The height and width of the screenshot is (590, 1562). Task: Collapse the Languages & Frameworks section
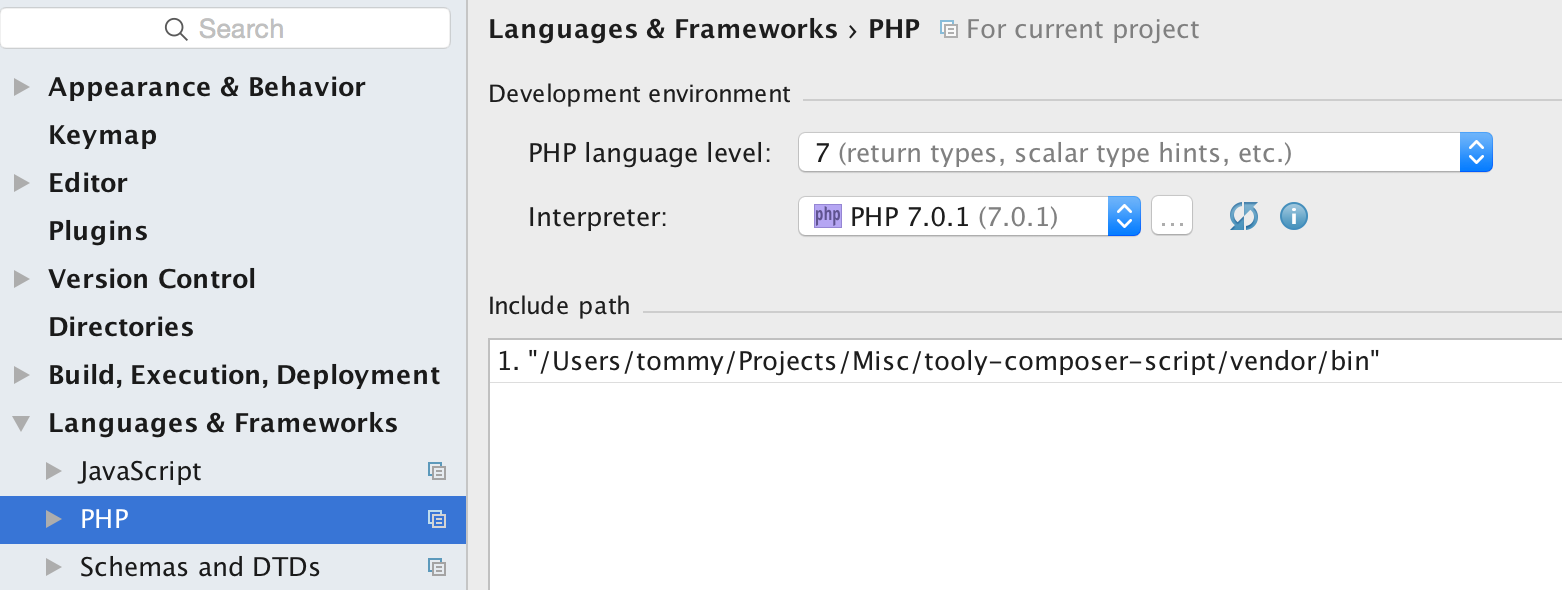point(21,423)
